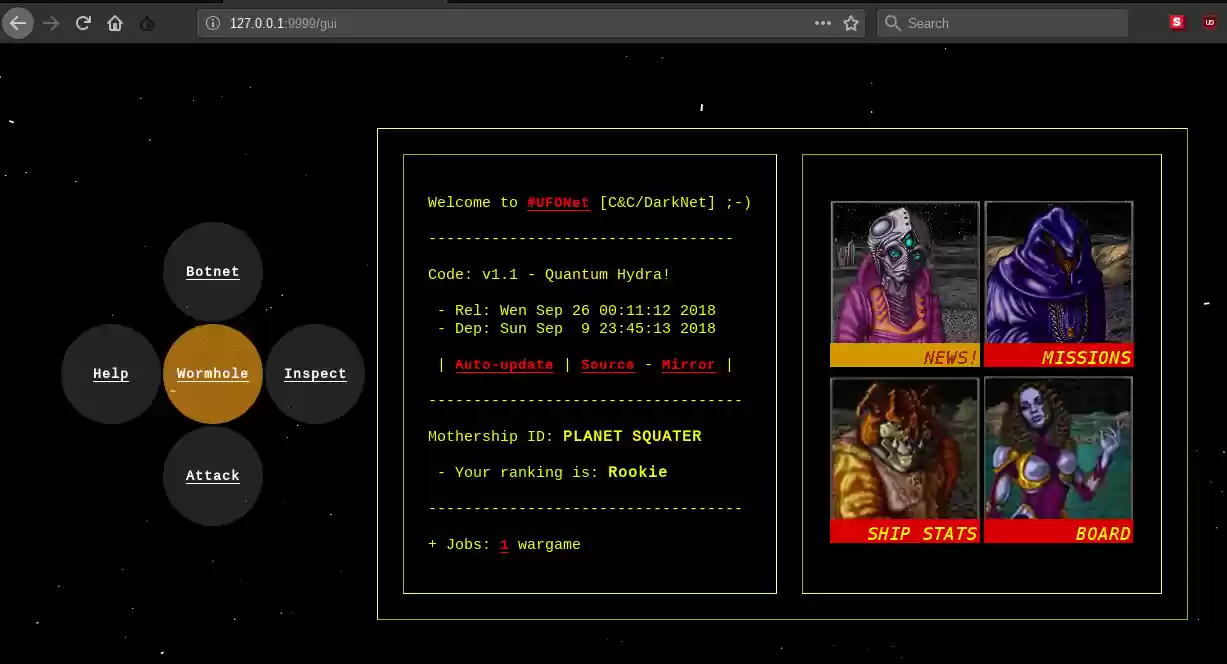Open the Source link
Screen dimensions: 1227x664
pyautogui.click(x=608, y=365)
